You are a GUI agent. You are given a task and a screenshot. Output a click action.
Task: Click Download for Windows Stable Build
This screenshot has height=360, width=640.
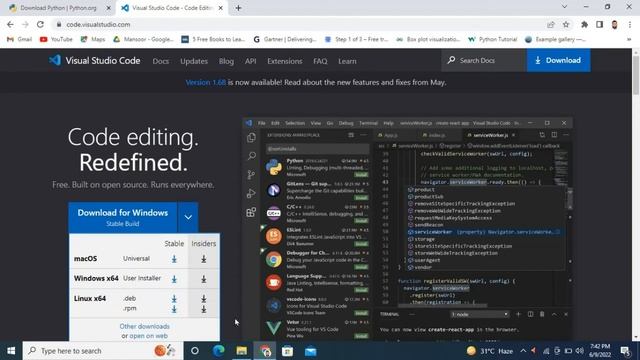coord(123,217)
